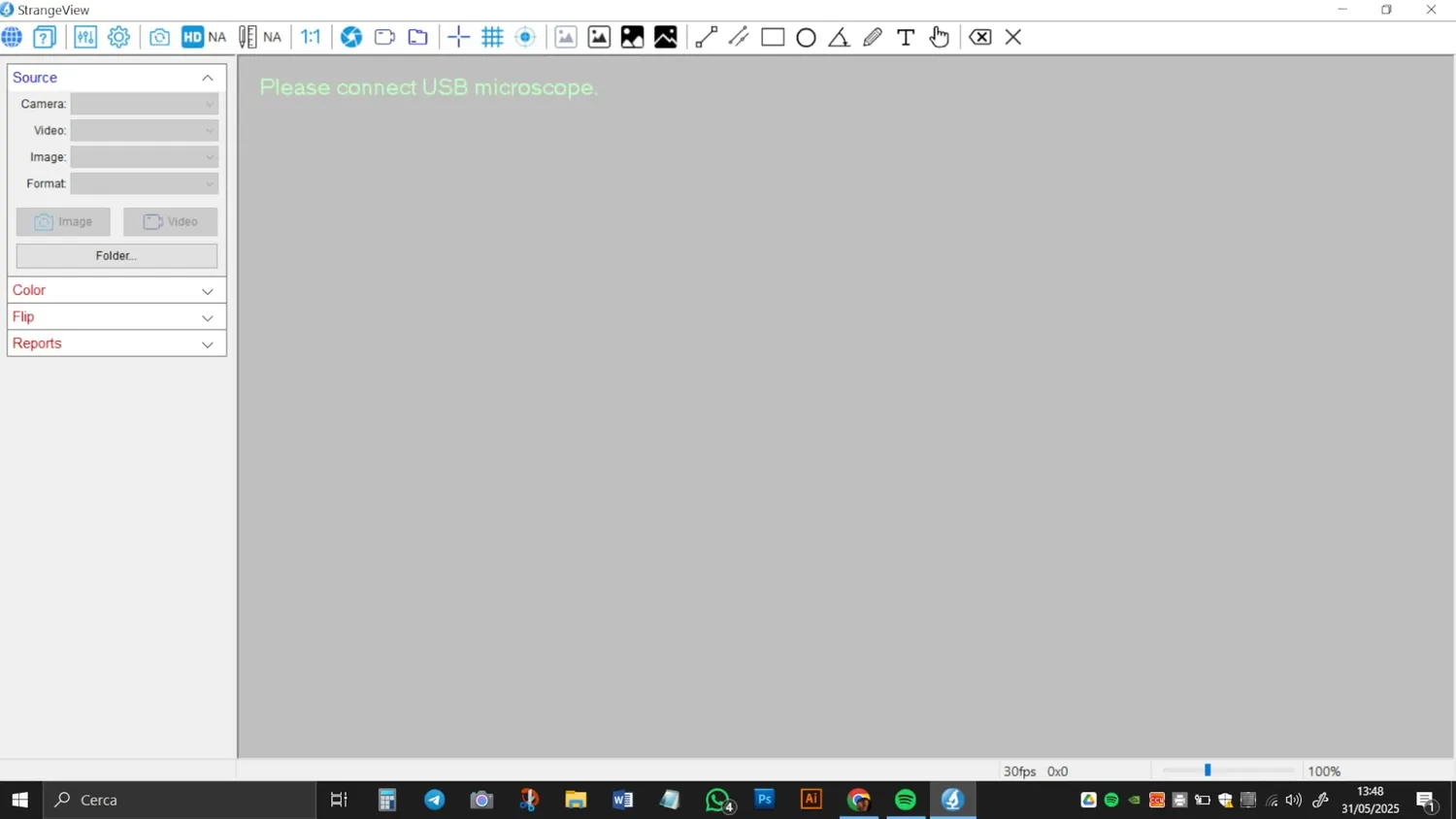
Task: Click the zoom slider handle
Action: 1208,770
